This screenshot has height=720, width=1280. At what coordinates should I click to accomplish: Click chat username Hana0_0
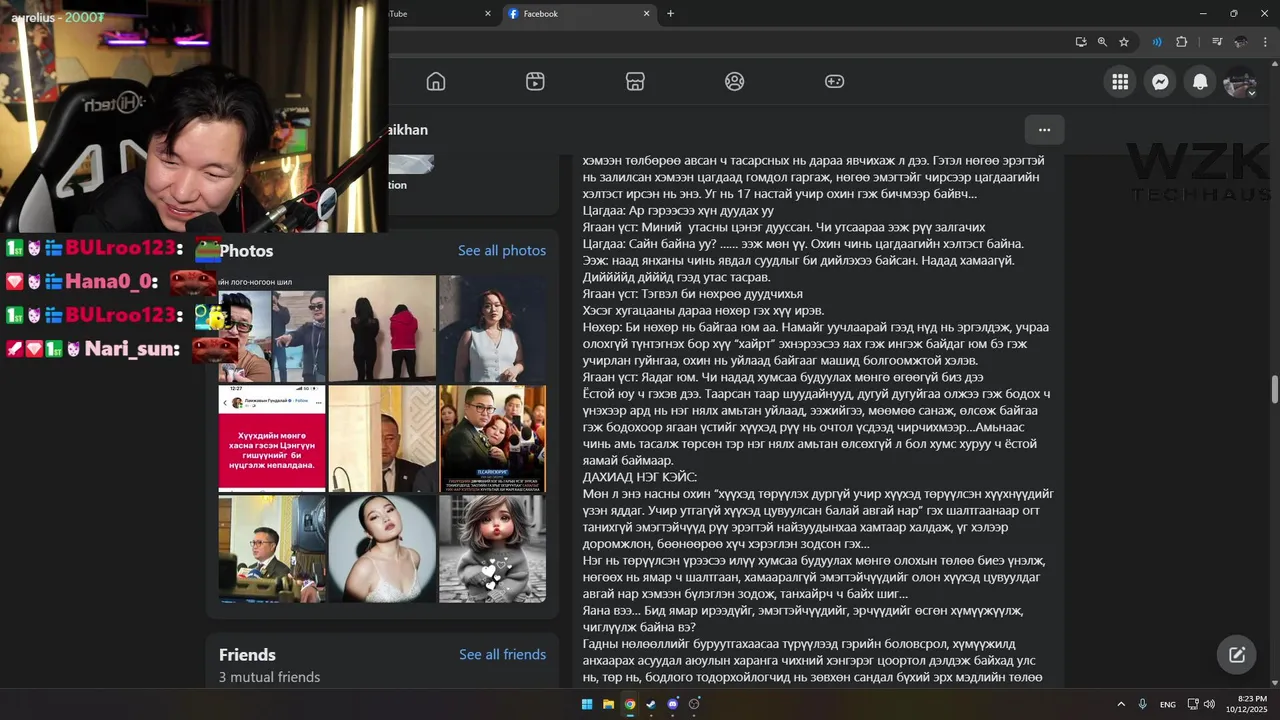tap(111, 282)
